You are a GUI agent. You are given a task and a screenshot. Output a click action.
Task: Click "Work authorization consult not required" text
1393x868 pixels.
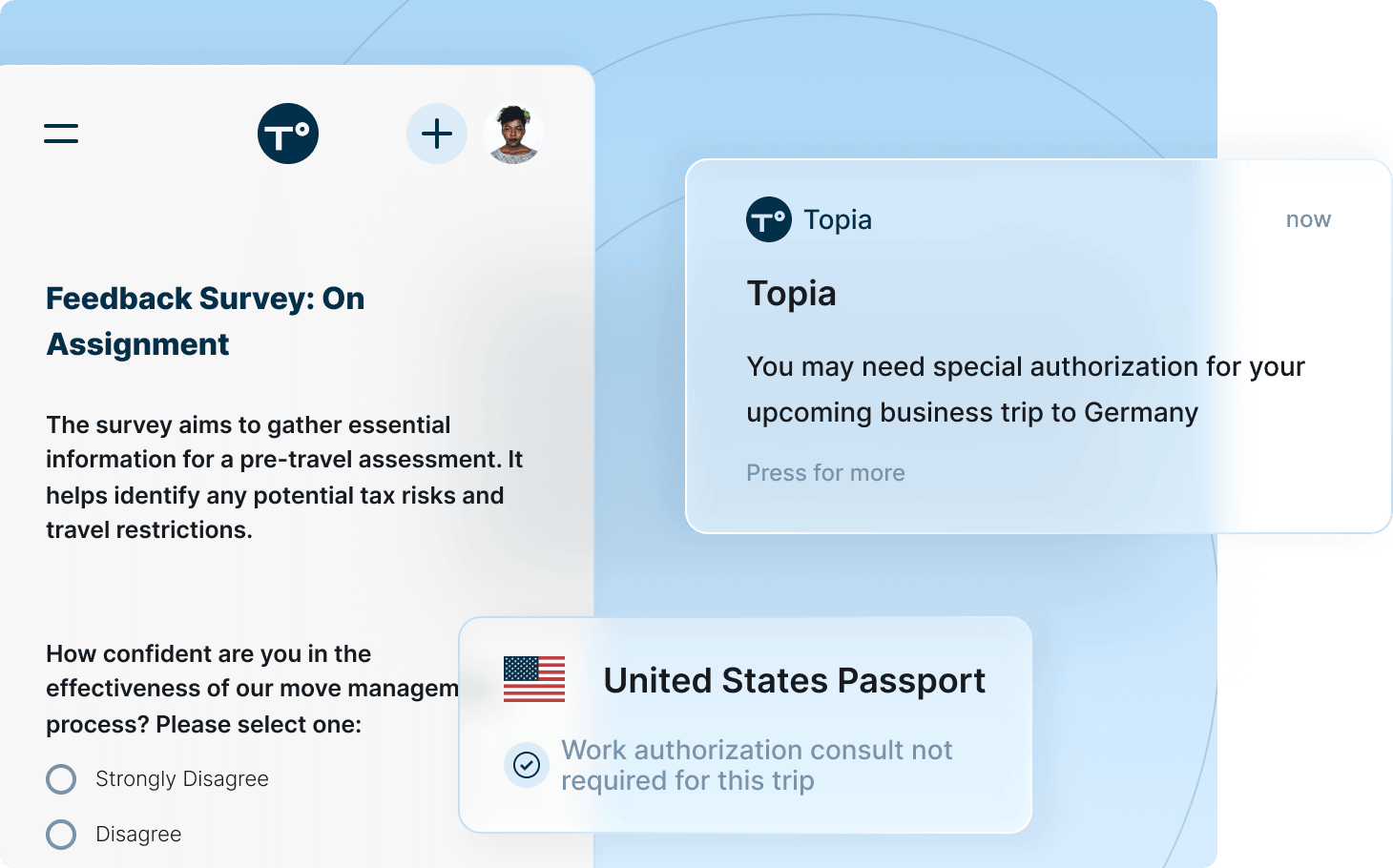coord(756,765)
